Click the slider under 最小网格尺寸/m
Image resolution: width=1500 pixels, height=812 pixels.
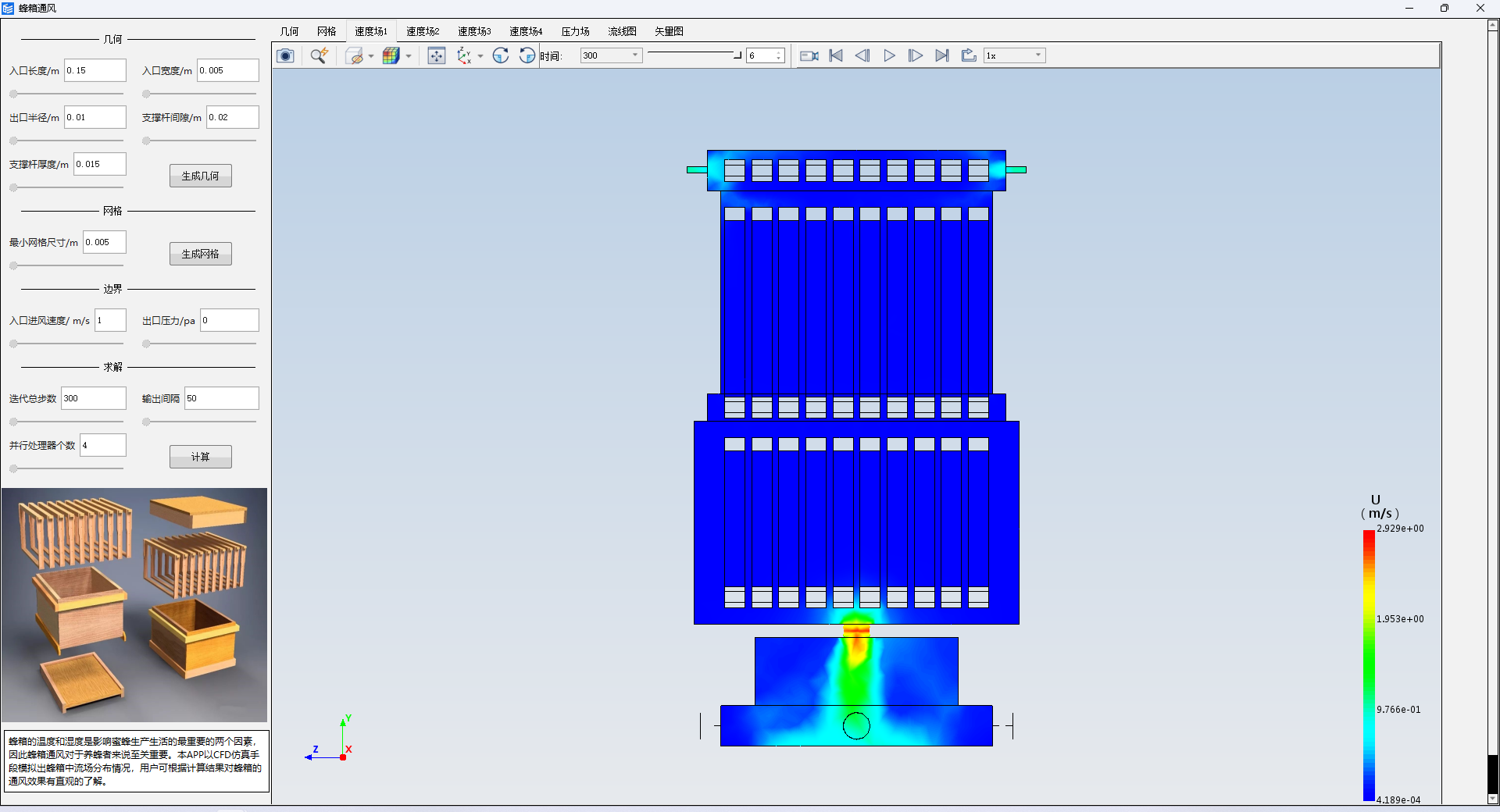(66, 265)
